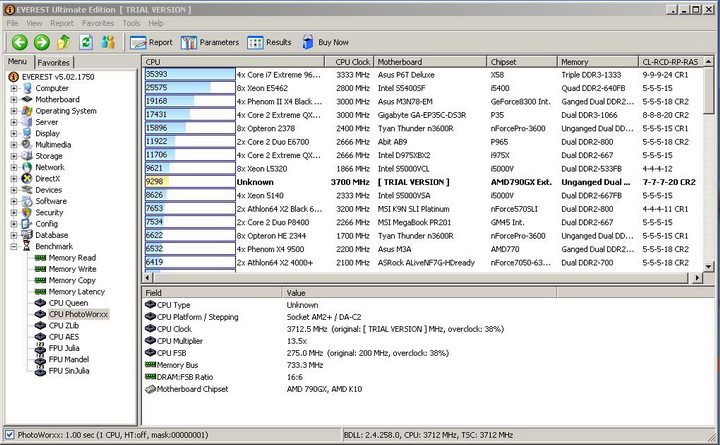The image size is (720, 445).
Task: Click the Up one level arrow icon
Action: pos(64,42)
